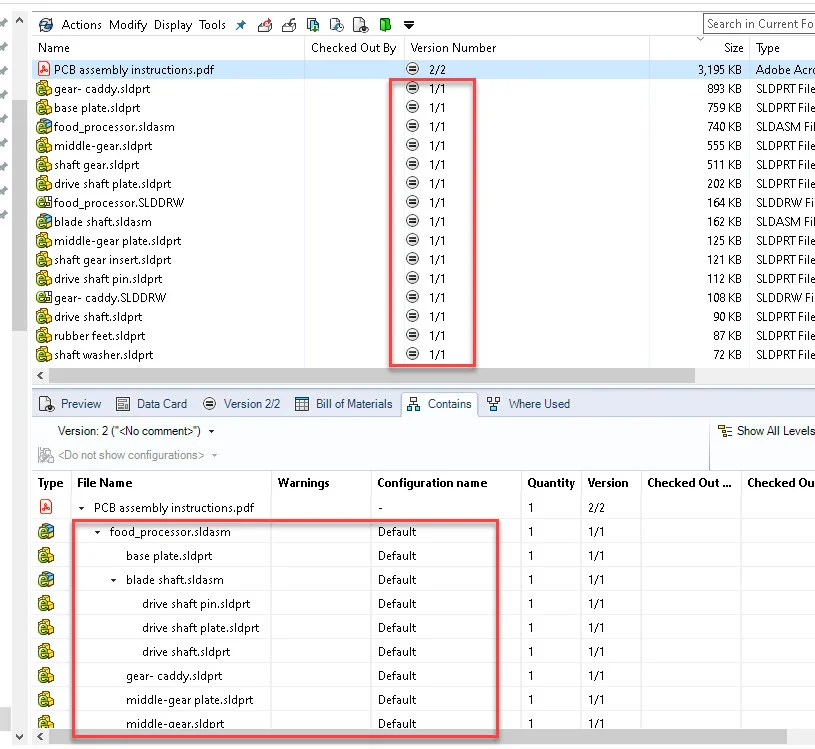815x749 pixels.
Task: Click the blue pin icon in toolbar
Action: click(x=241, y=24)
